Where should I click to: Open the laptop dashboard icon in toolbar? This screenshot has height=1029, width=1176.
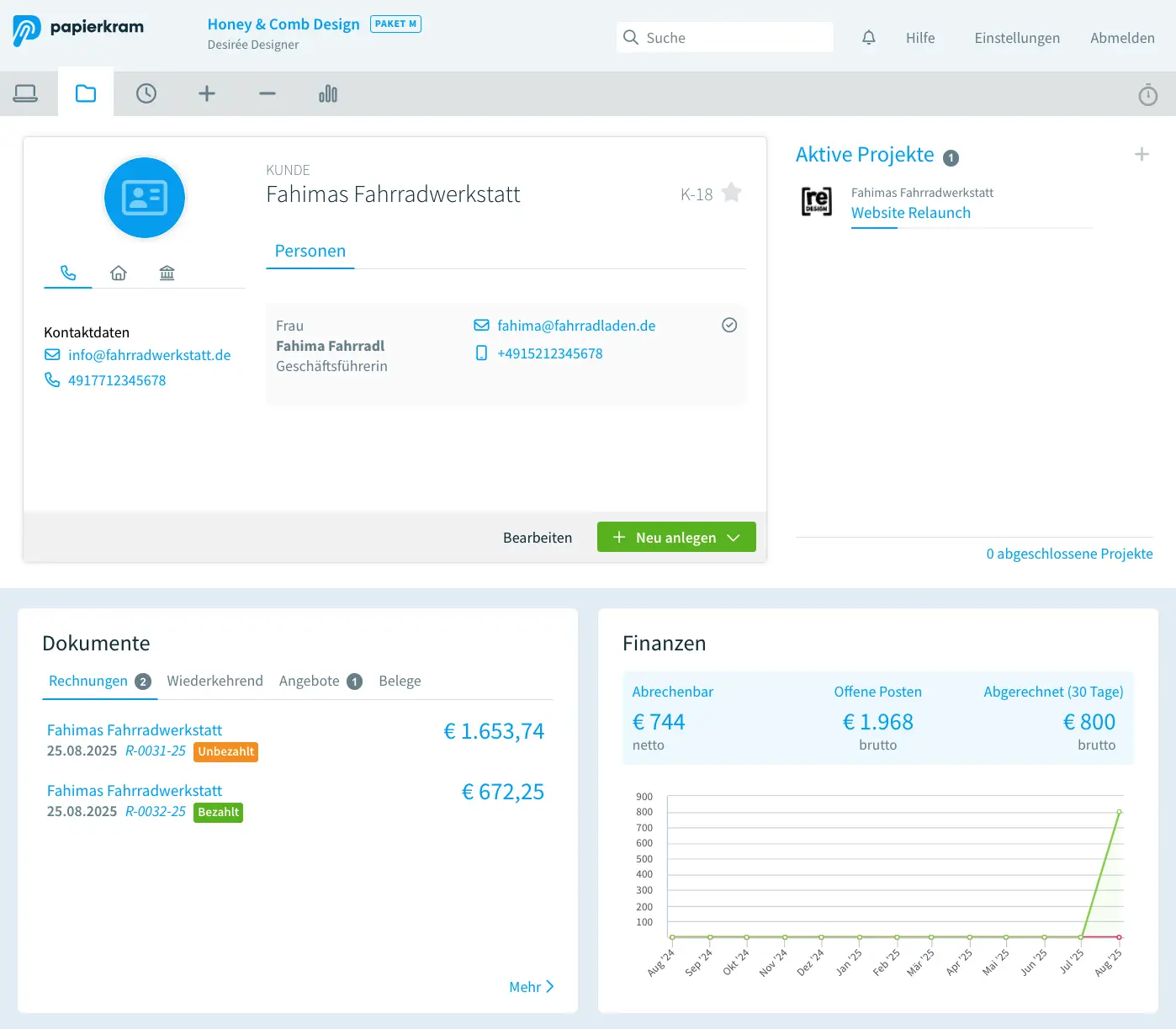pos(25,93)
